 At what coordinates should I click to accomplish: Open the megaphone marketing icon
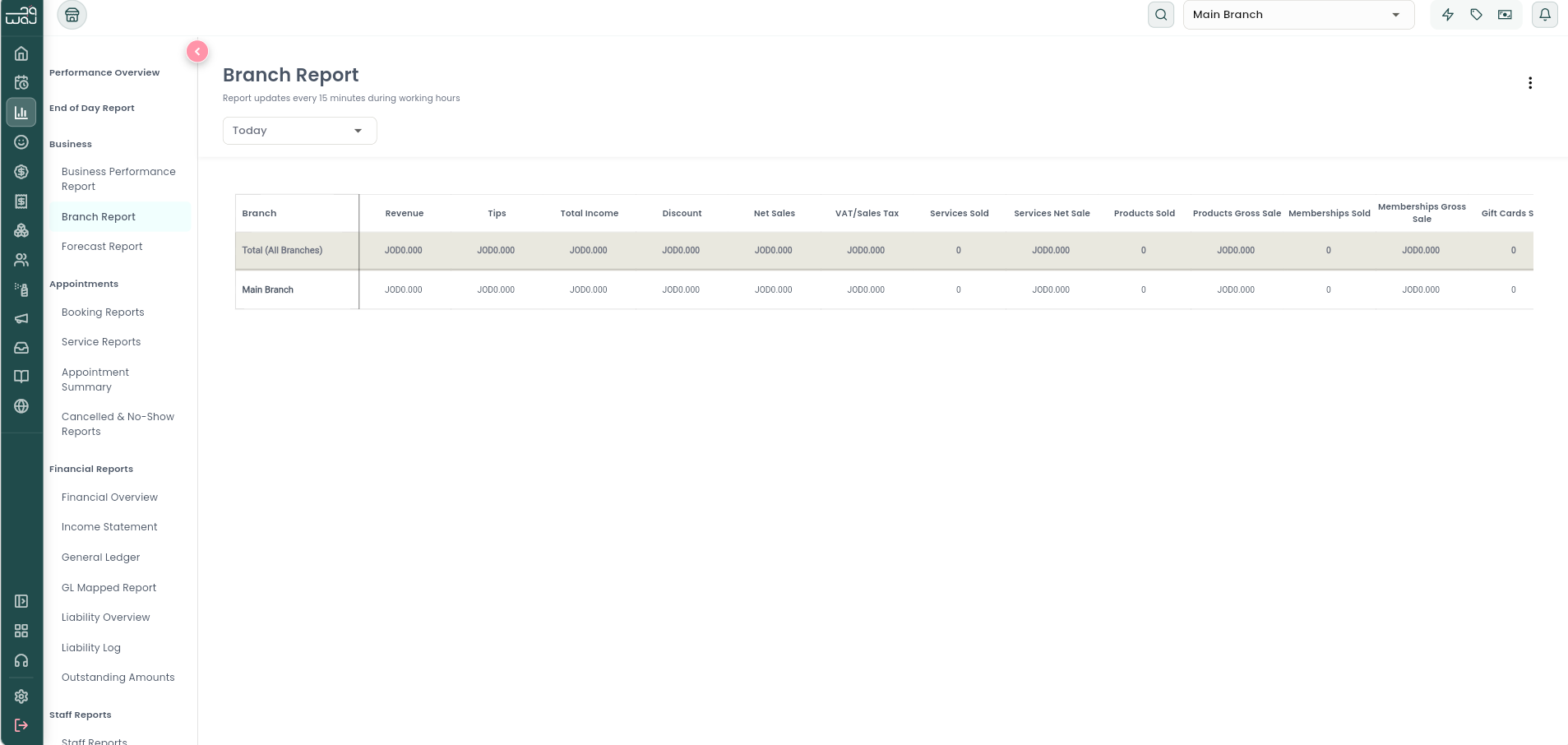[x=21, y=318]
